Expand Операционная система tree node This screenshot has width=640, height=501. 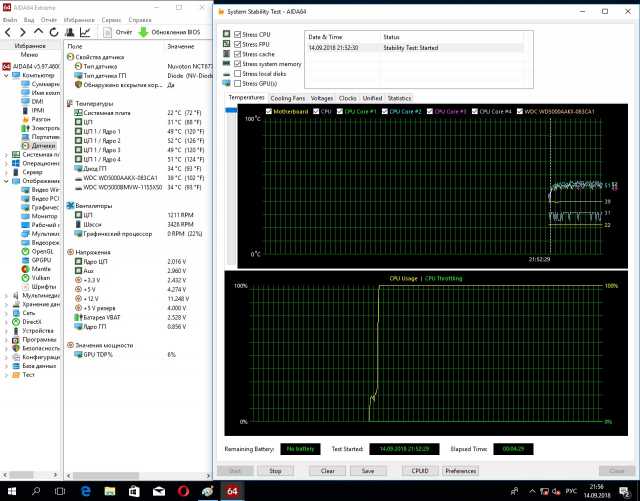click(x=6, y=163)
